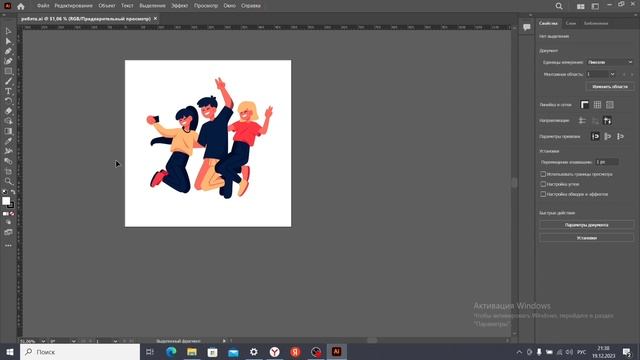
Task: Click the Change Screen Mode icon
Action: 8,232
